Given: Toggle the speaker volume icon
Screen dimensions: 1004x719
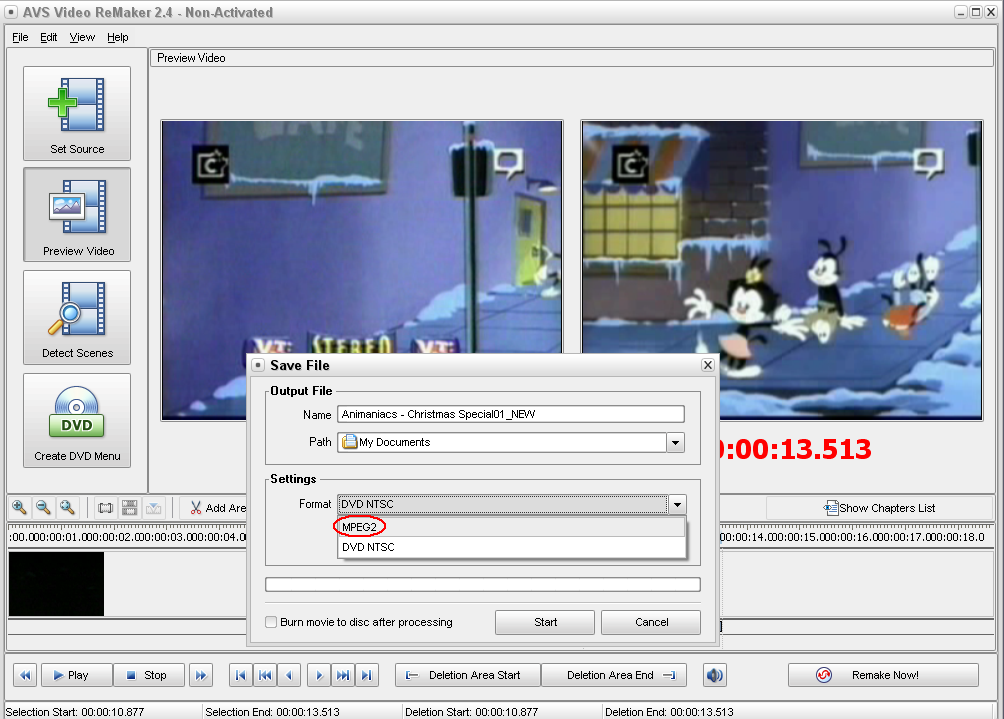Looking at the screenshot, I should click(715, 675).
